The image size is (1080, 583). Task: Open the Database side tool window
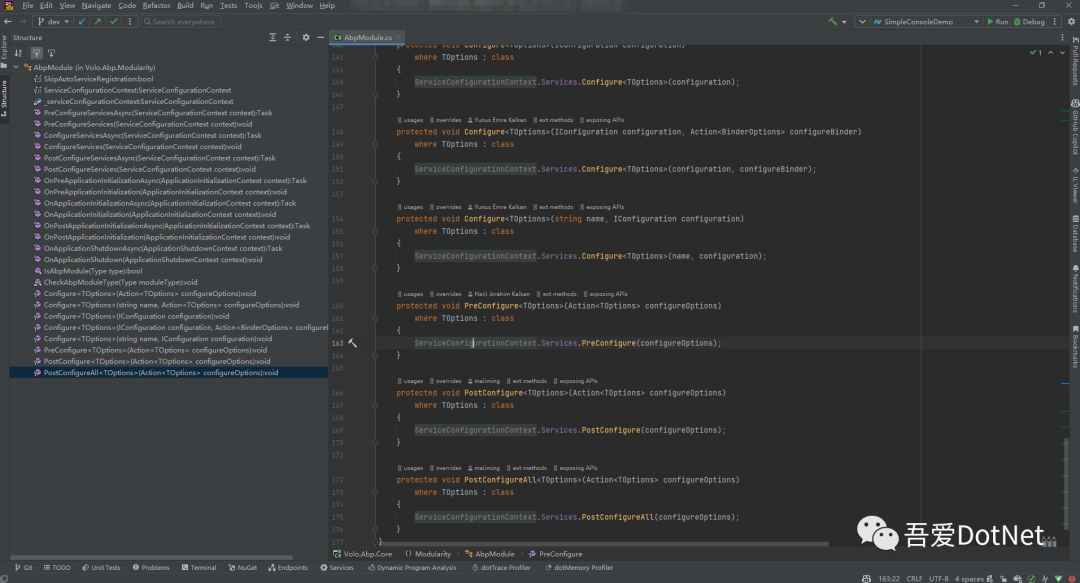pyautogui.click(x=1074, y=234)
